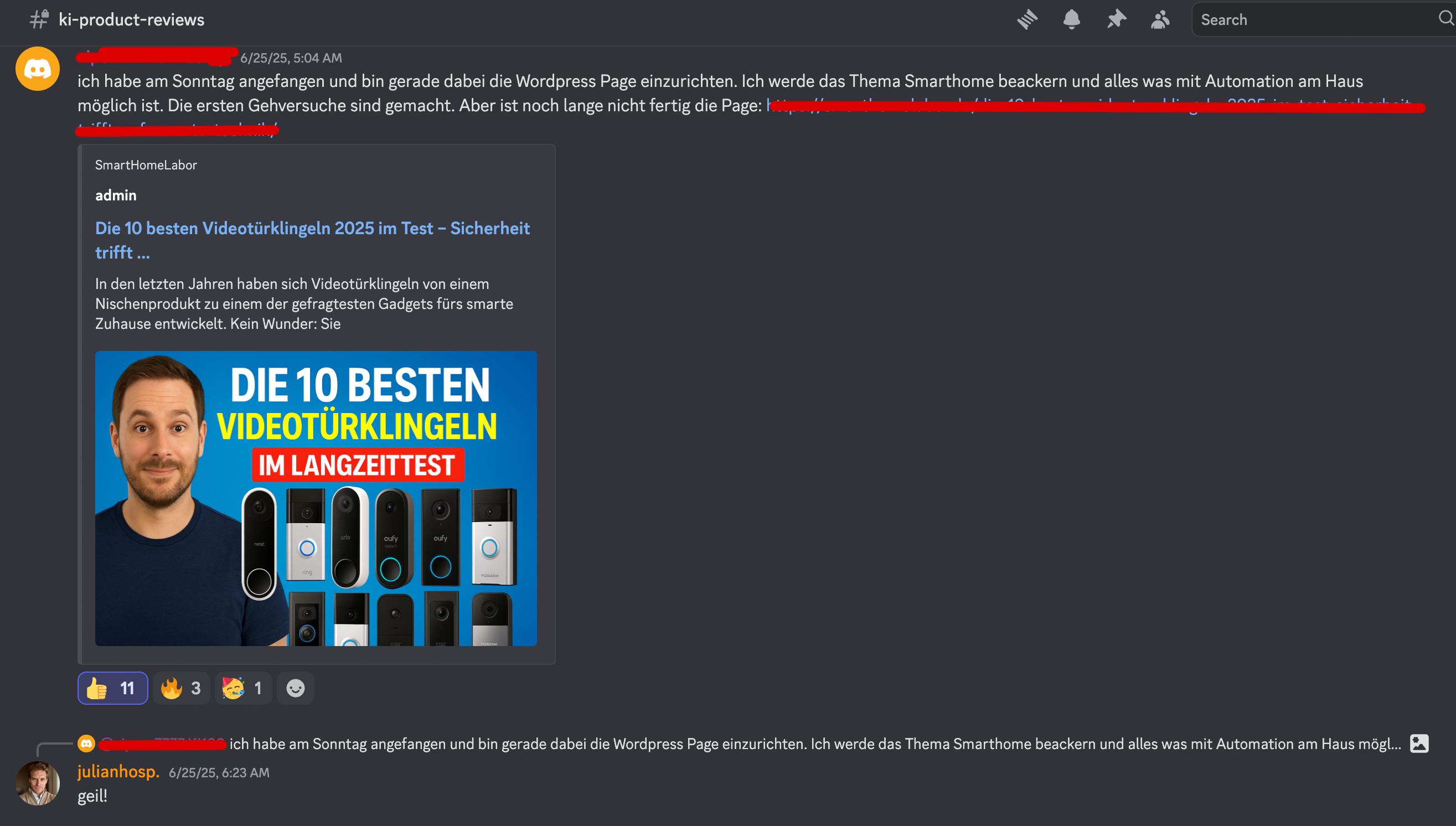The width and height of the screenshot is (1456, 826).
Task: Click the SmartHomeLabor site name
Action: (146, 165)
